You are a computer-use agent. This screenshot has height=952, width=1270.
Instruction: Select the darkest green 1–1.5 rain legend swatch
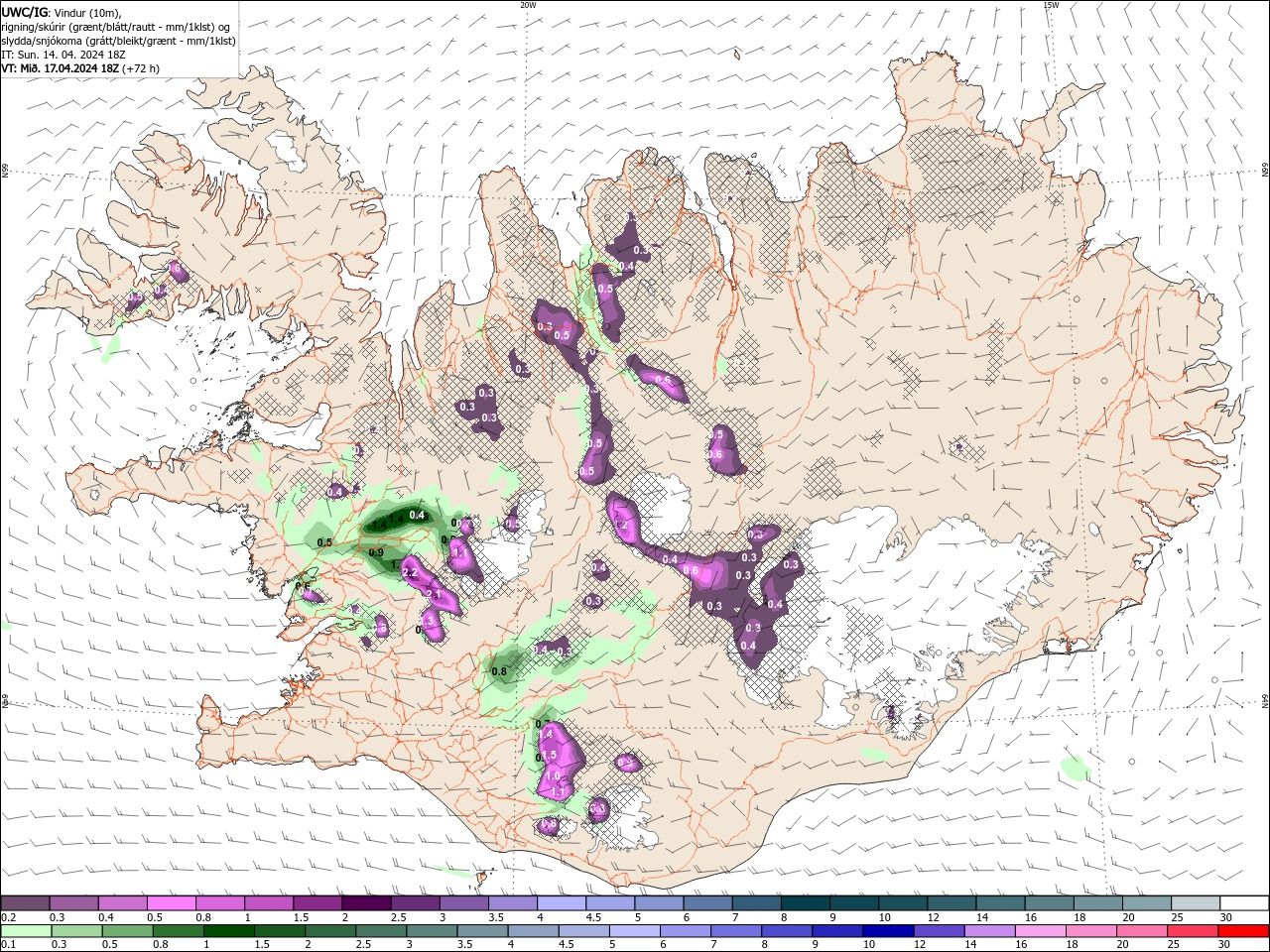tap(228, 931)
